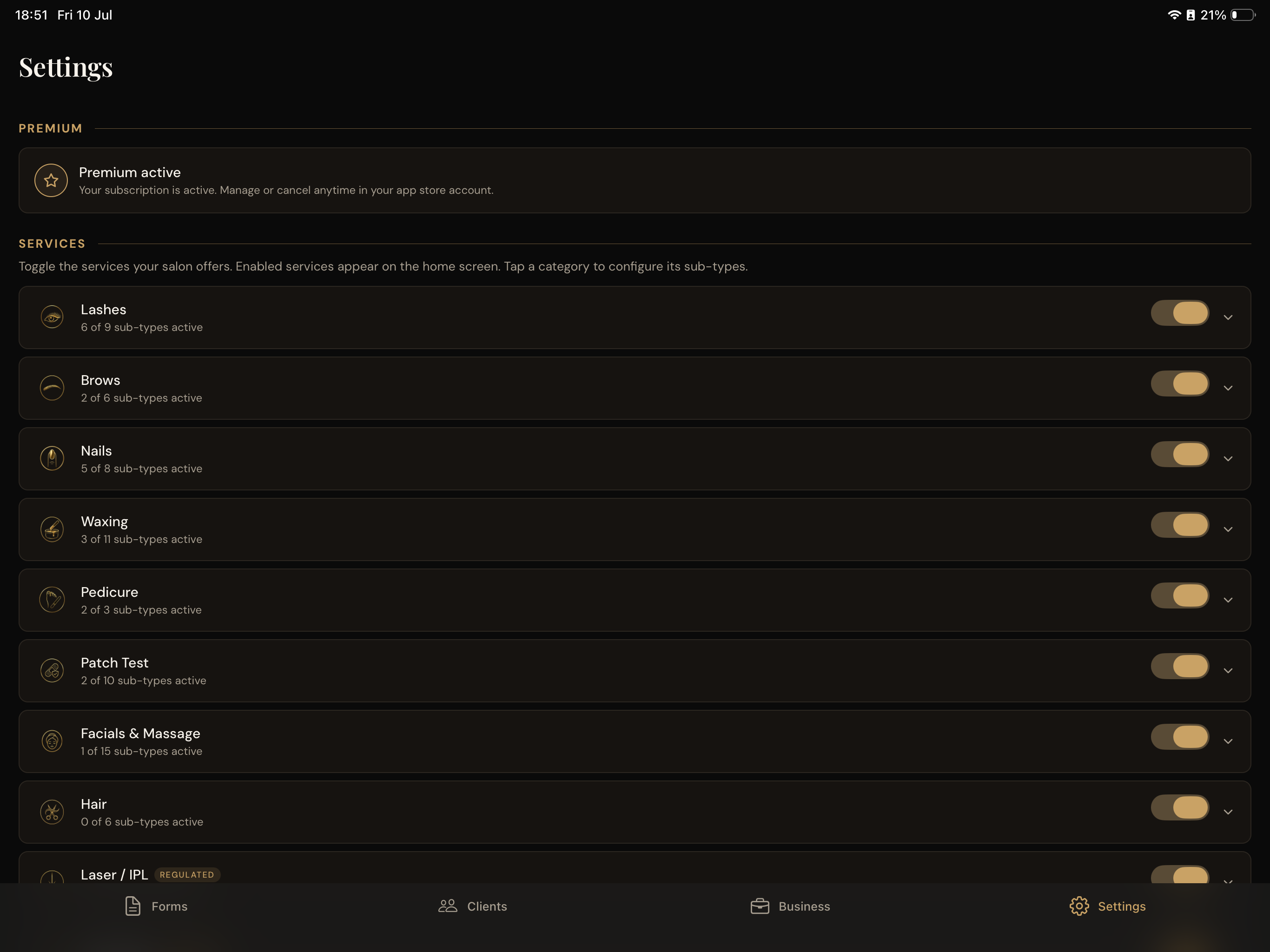
Task: Toggle the Lashes service switch
Action: click(x=1180, y=313)
